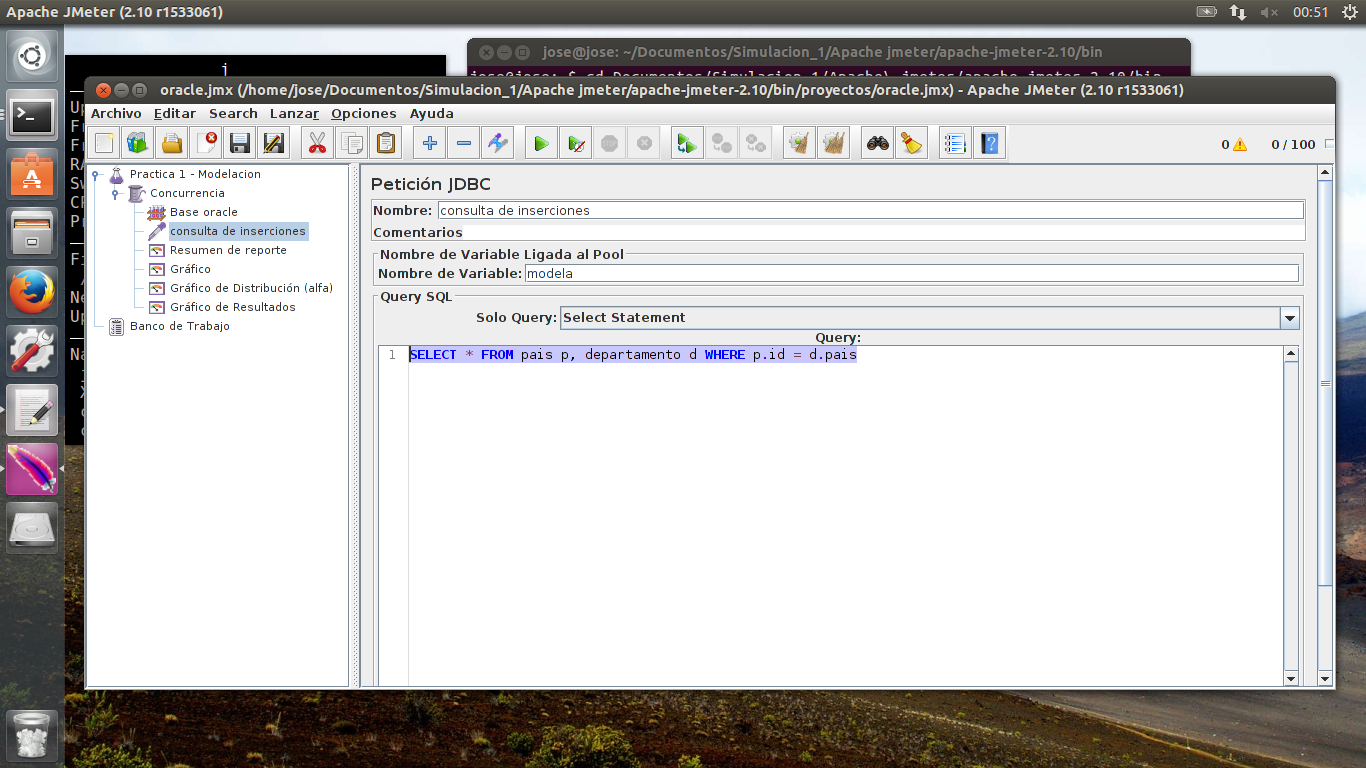This screenshot has height=768, width=1366.
Task: Click the warning triangle error counter
Action: 1240,144
